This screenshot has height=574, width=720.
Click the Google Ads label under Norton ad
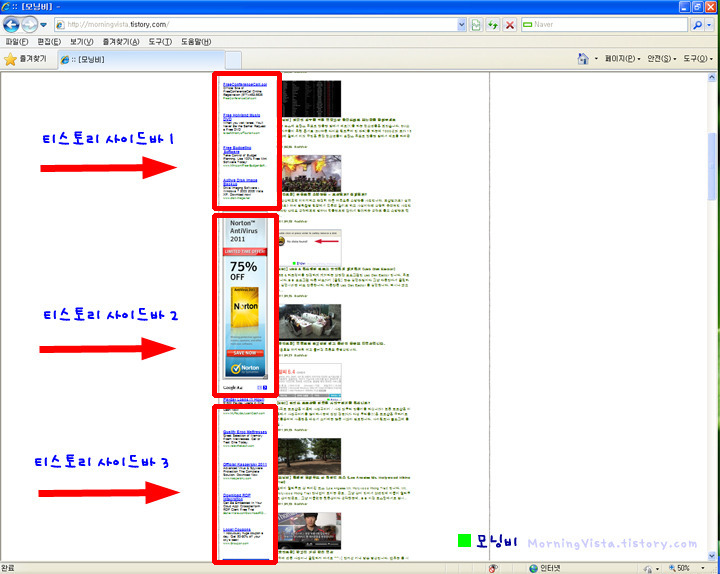232,388
